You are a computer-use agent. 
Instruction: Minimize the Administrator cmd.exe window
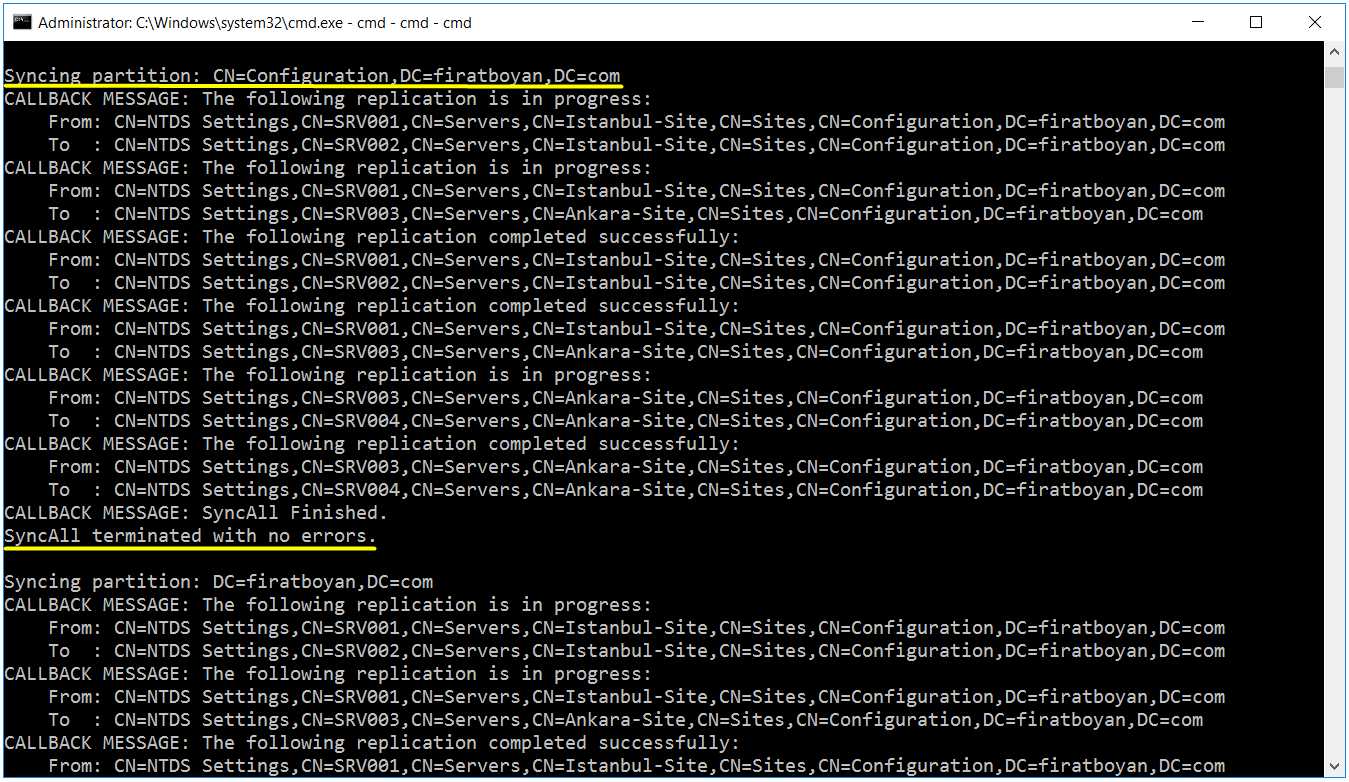point(1198,22)
